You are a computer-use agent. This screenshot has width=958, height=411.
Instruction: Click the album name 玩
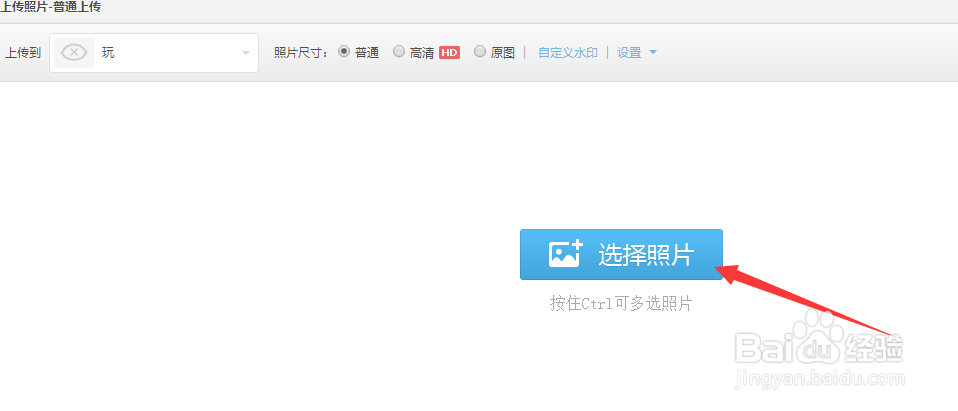[x=108, y=53]
